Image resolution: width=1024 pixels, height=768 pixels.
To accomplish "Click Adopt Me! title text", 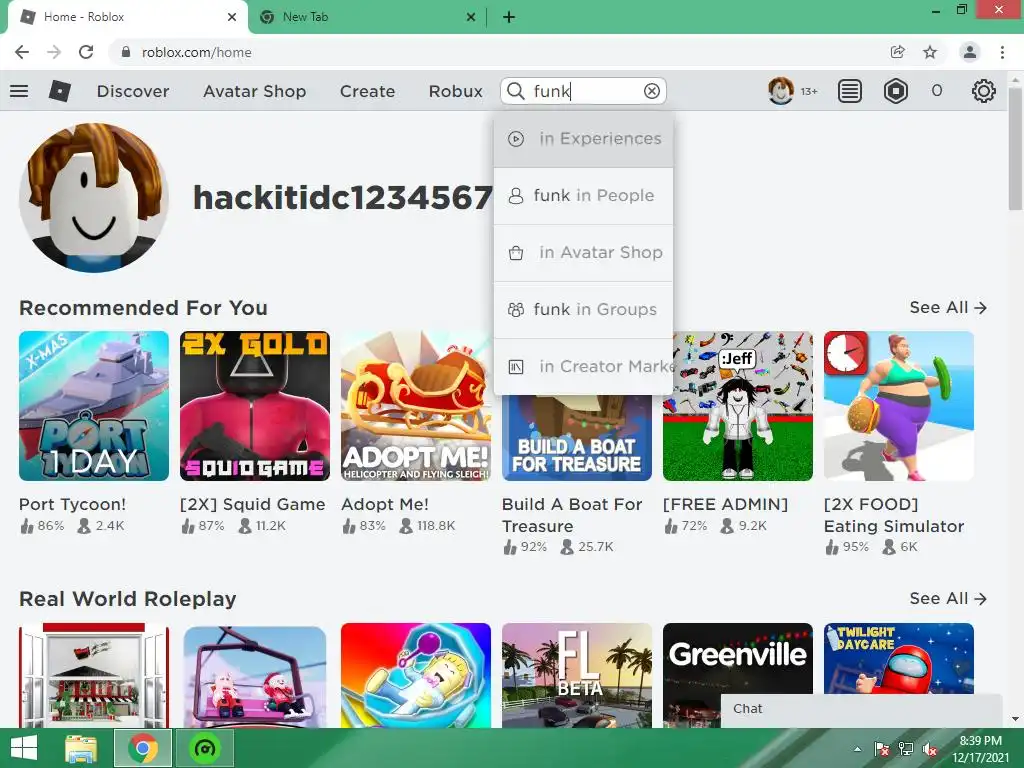I will tap(385, 504).
